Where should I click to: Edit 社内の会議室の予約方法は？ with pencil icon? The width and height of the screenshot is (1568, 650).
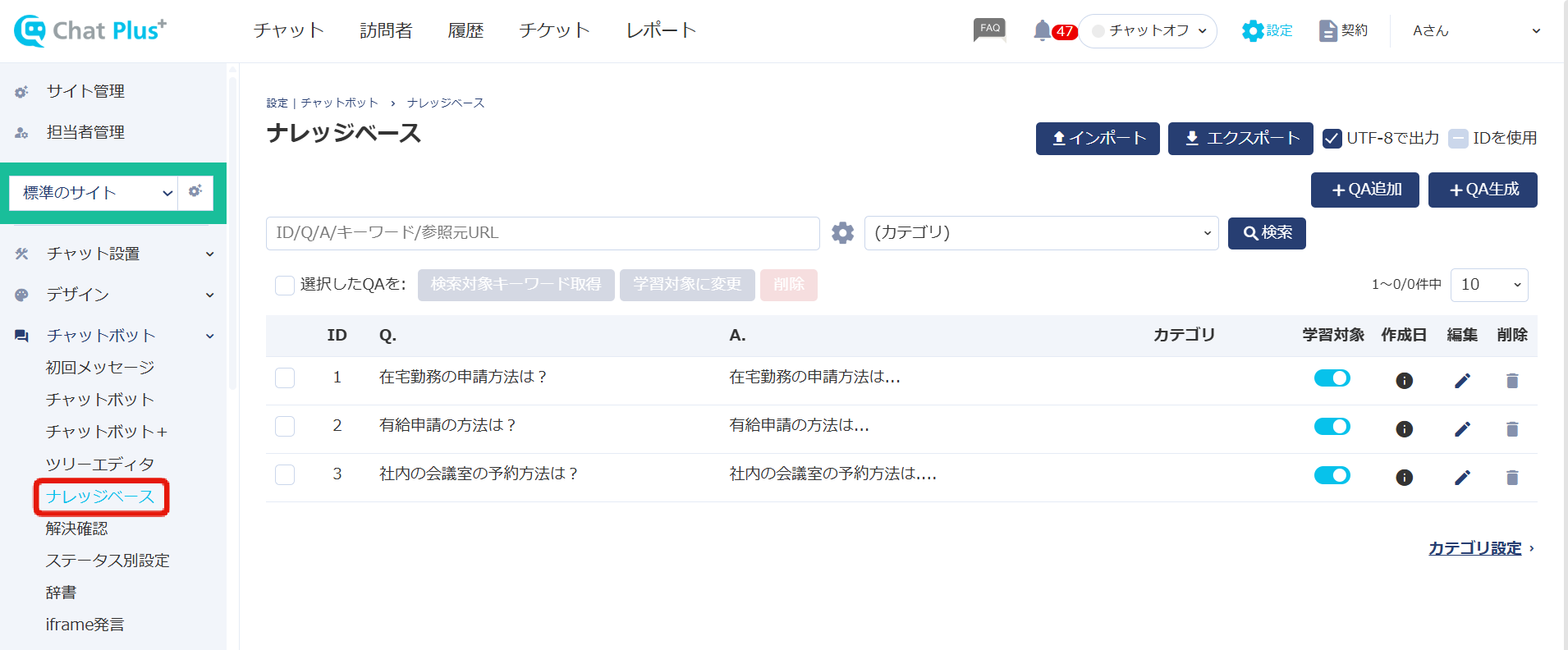1462,477
